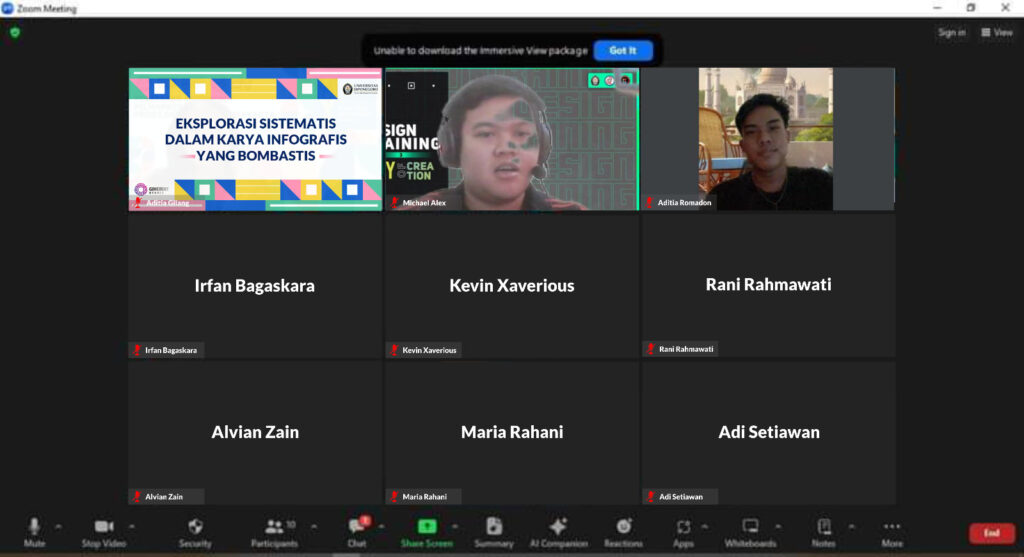
Task: Open the More menu in the toolbar
Action: [892, 530]
